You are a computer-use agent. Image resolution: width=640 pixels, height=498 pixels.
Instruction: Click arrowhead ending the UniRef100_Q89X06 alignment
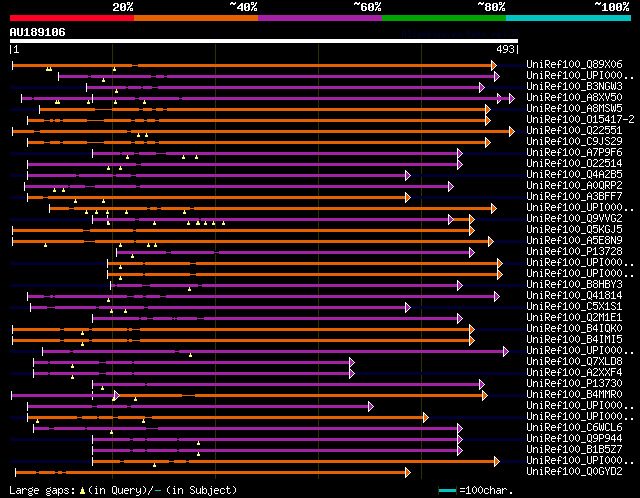[494, 65]
